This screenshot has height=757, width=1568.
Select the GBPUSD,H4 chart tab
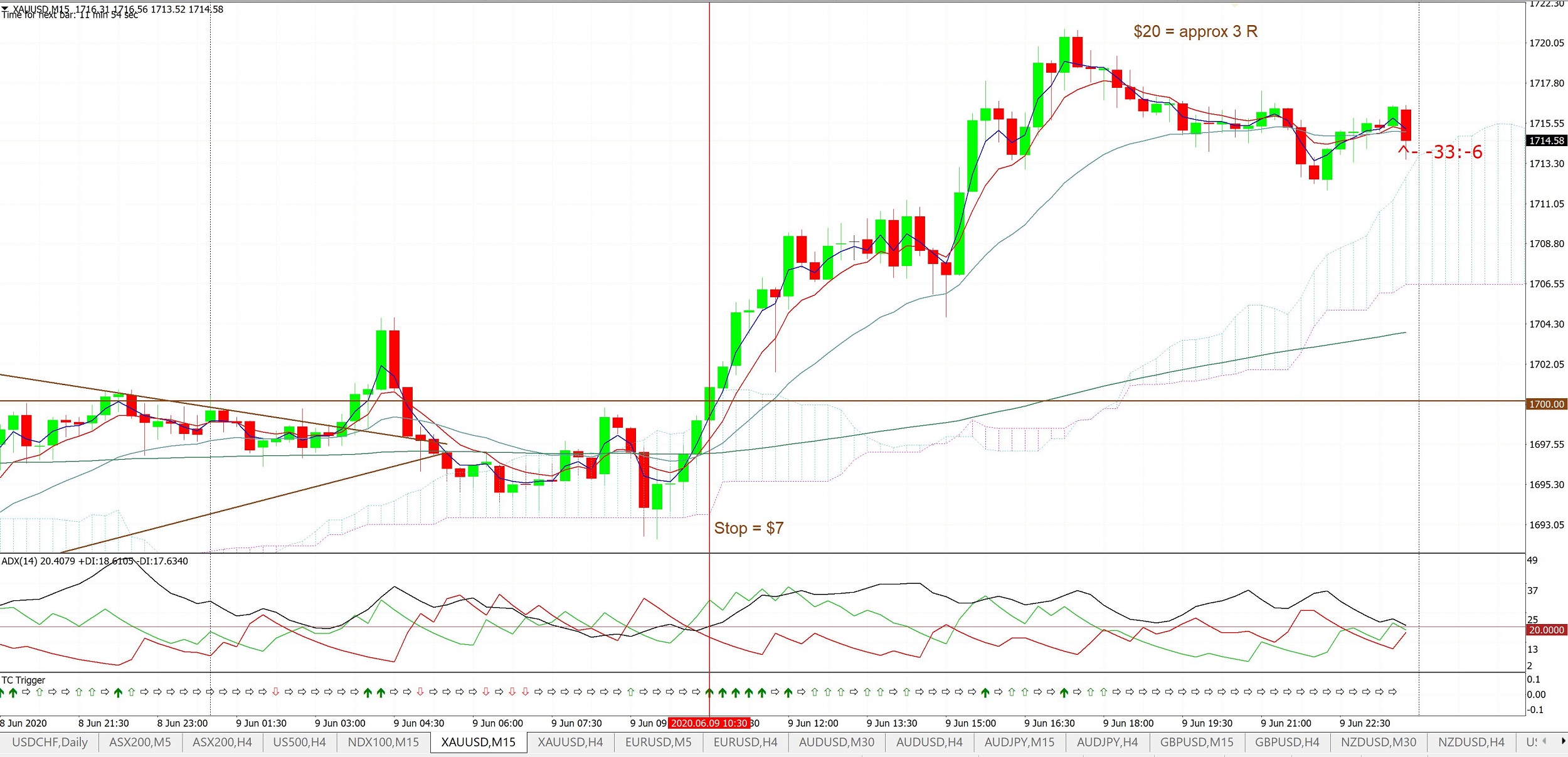(1287, 742)
